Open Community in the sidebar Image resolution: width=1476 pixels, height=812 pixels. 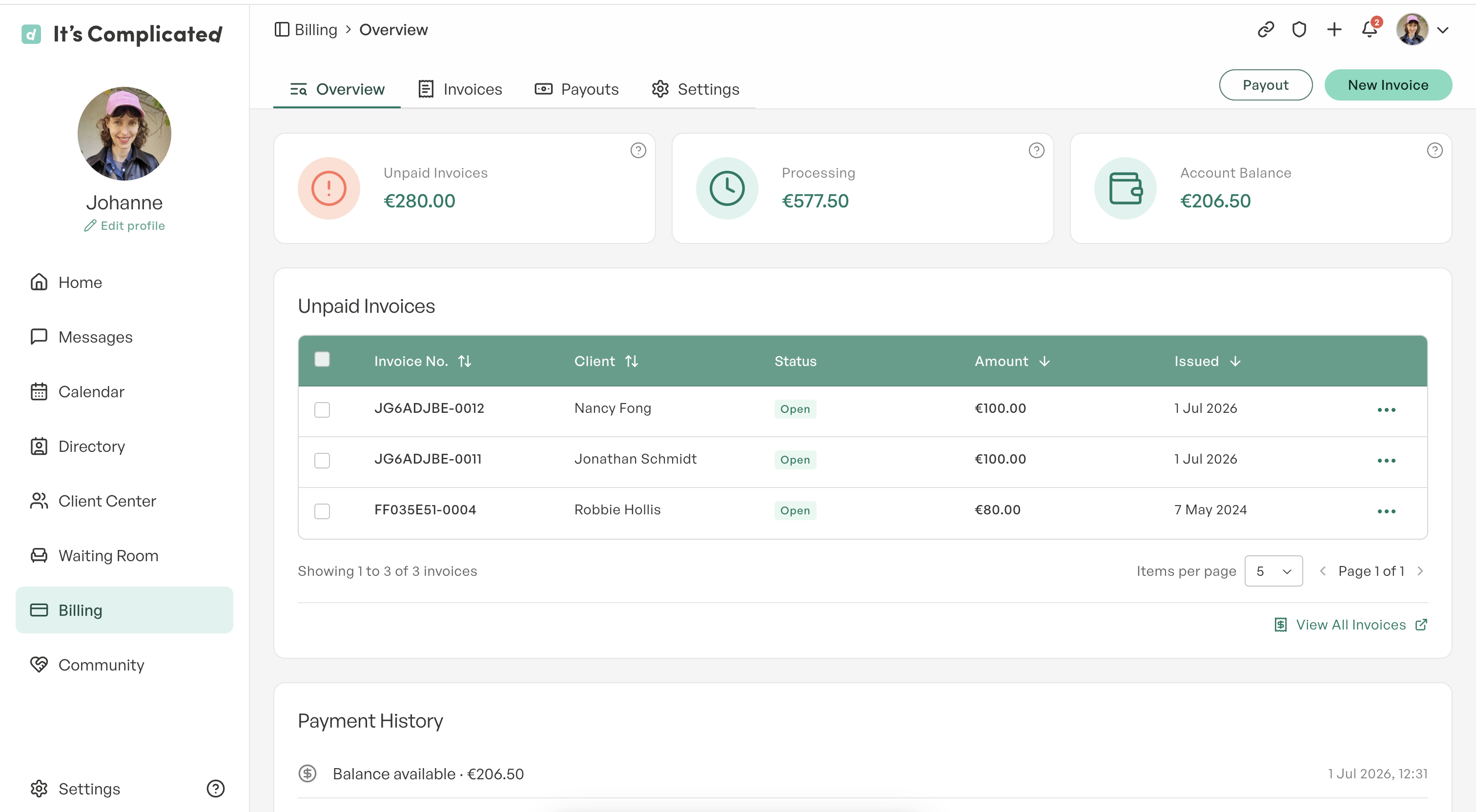(x=124, y=665)
